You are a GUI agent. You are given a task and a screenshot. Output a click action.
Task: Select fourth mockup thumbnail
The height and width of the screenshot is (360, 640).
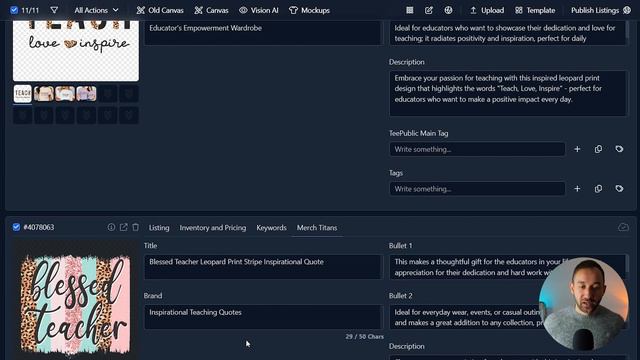pos(86,93)
